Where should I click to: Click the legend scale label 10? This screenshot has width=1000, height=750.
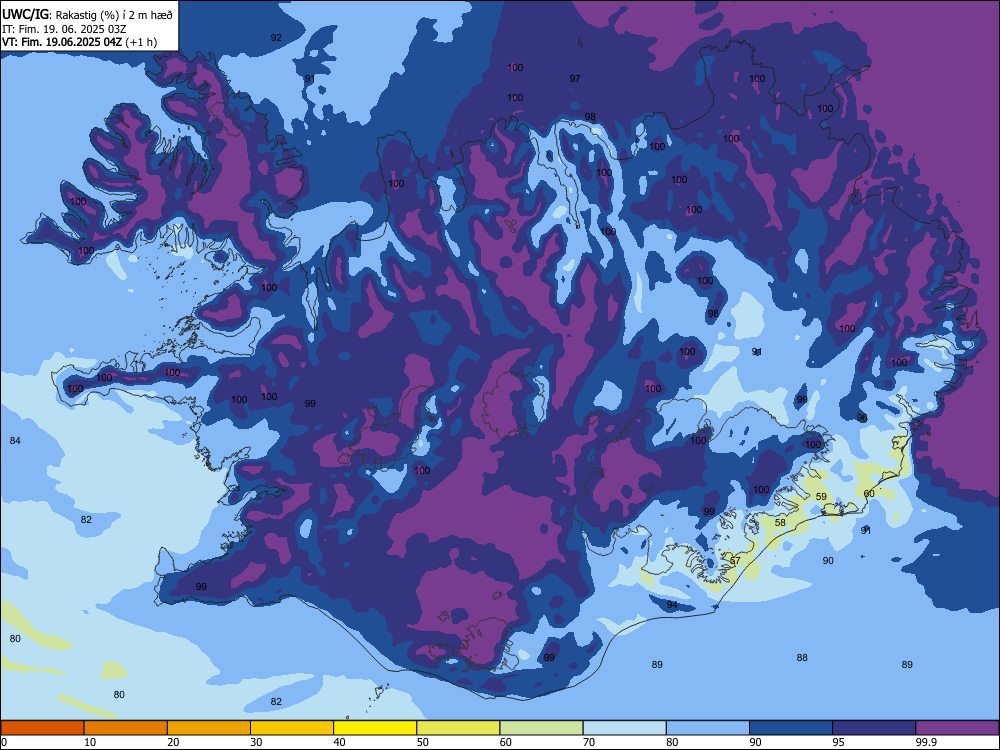[90, 742]
